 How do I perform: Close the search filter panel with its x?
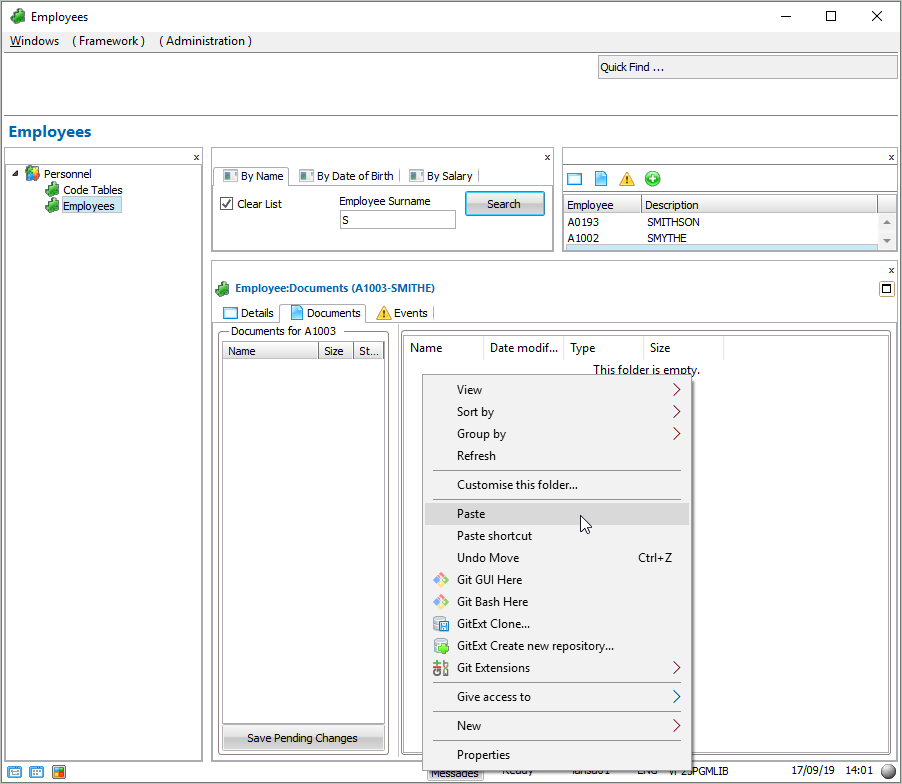547,157
